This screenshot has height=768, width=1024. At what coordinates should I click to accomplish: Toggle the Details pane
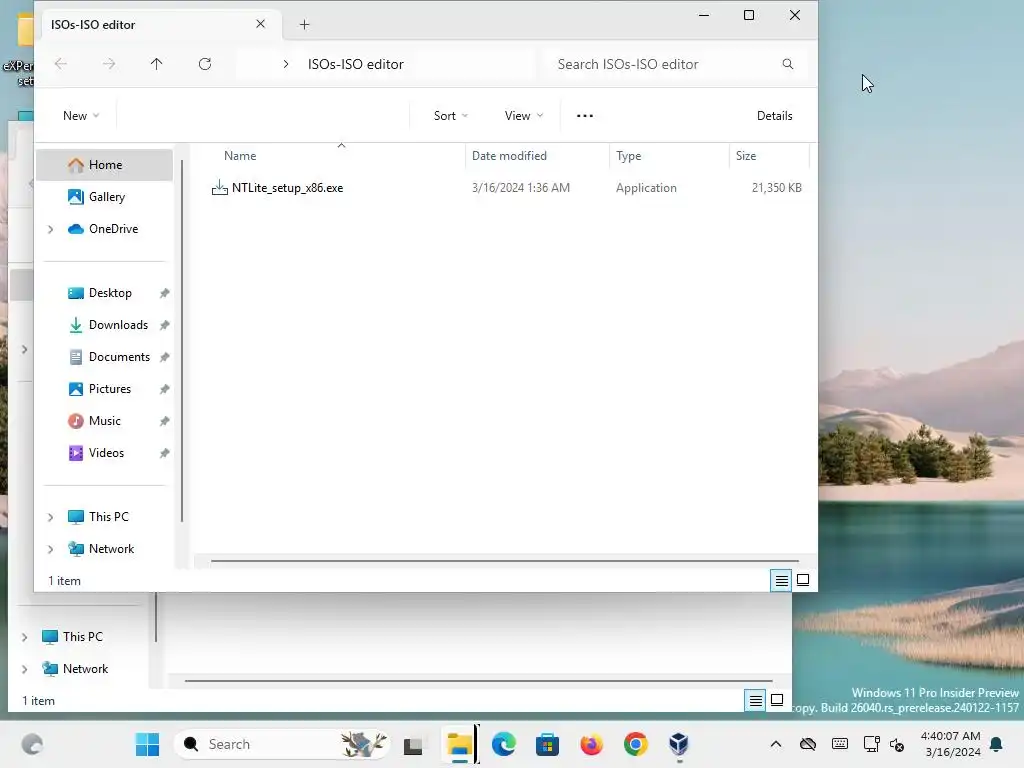(775, 116)
